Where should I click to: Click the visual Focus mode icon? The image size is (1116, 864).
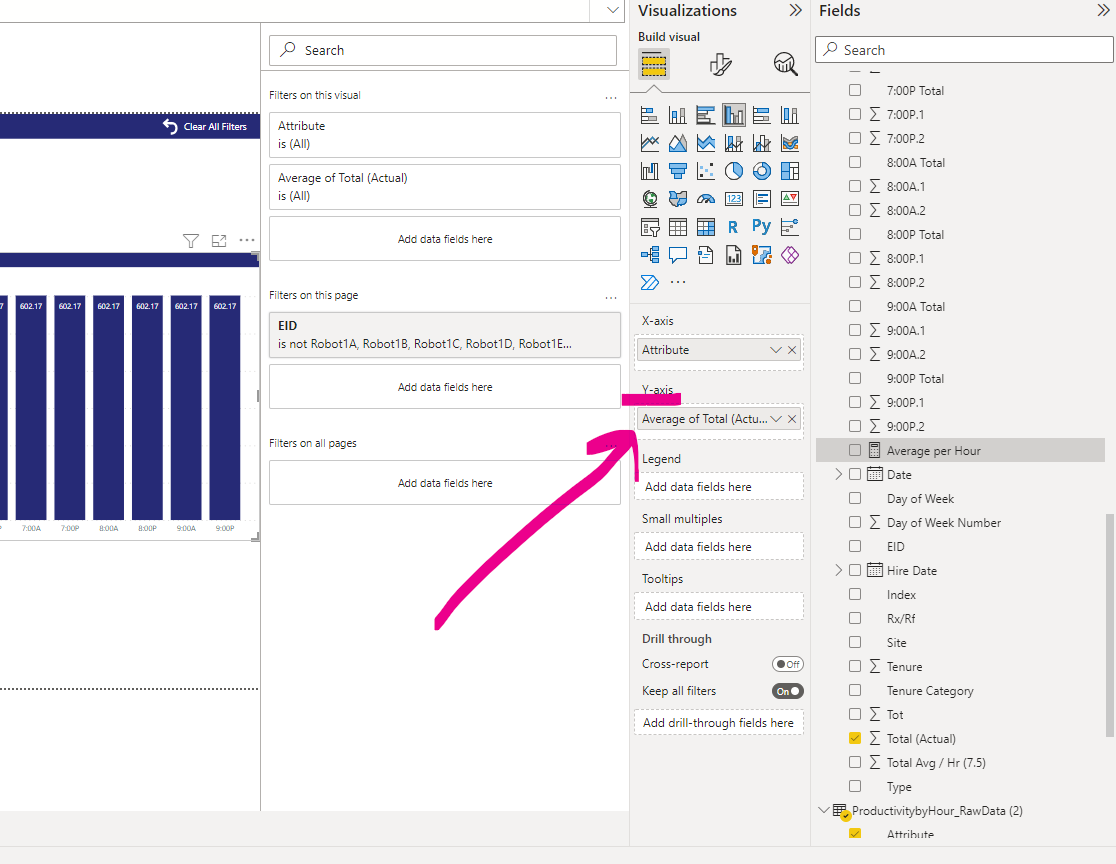219,241
